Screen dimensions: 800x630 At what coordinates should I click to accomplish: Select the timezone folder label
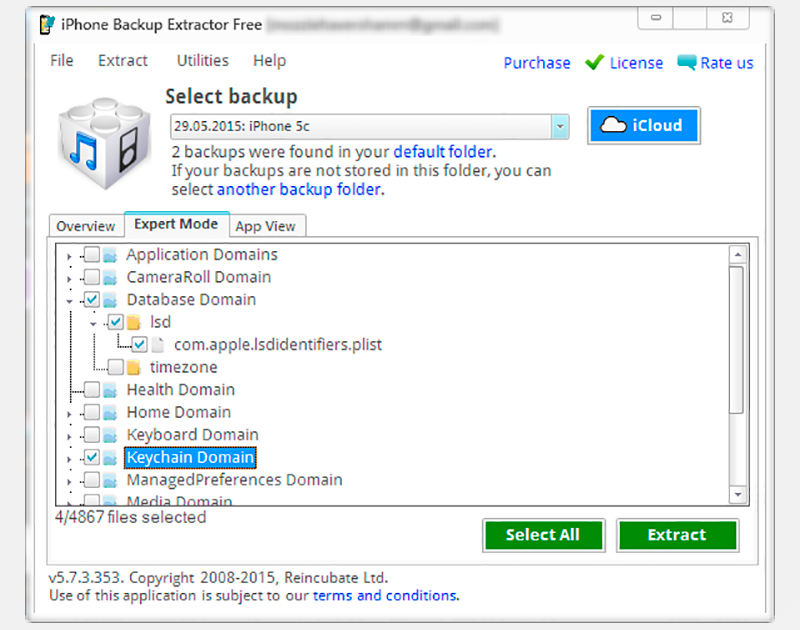(x=184, y=367)
